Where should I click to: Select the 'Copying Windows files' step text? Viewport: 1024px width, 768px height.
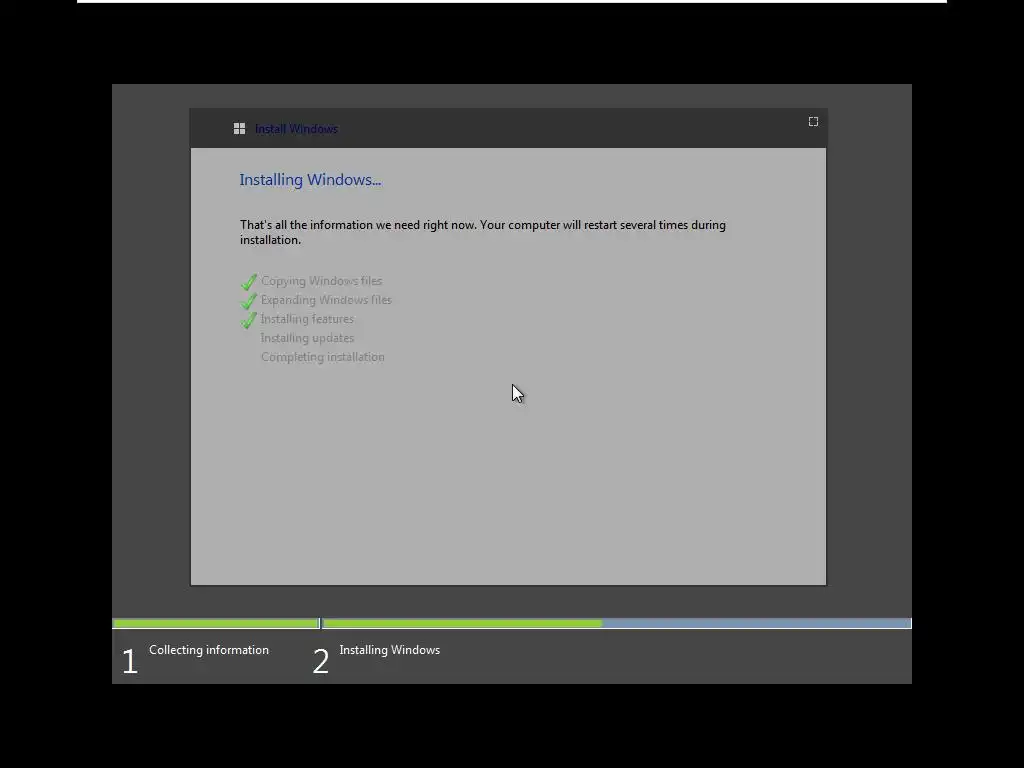(321, 281)
